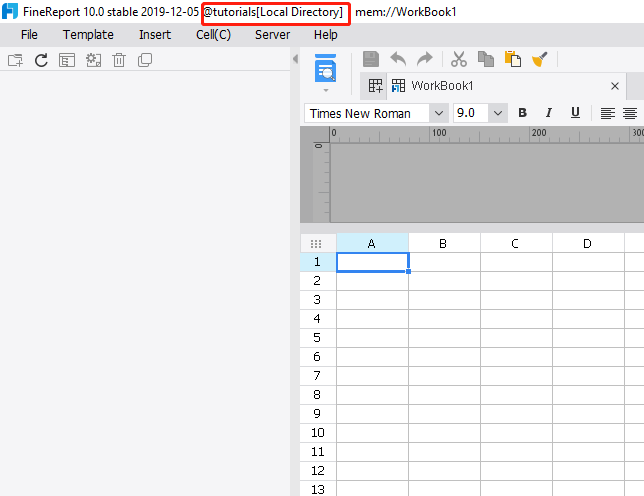Save the workbook with the disk icon
Image resolution: width=644 pixels, height=496 pixels.
click(x=371, y=59)
